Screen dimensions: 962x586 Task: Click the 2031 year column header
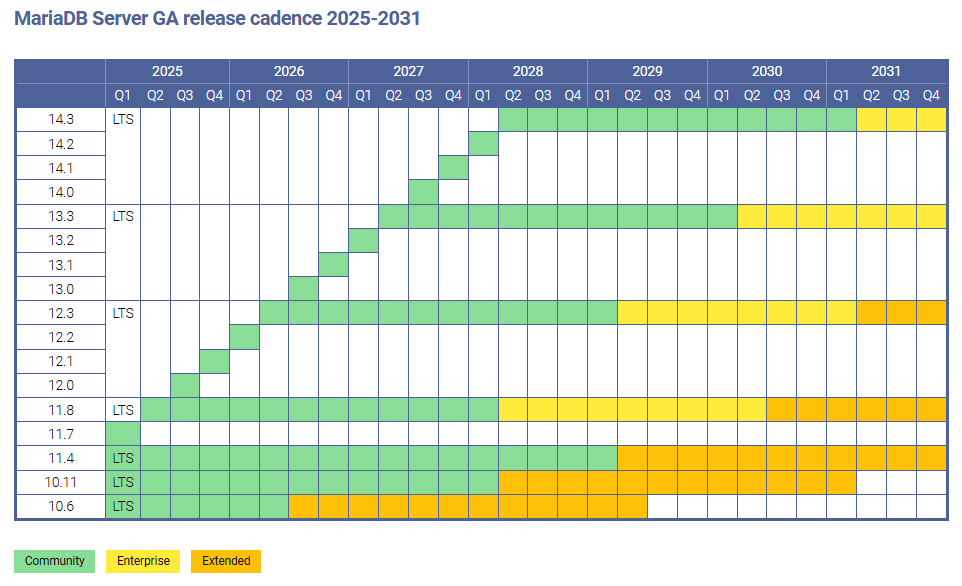(x=886, y=71)
